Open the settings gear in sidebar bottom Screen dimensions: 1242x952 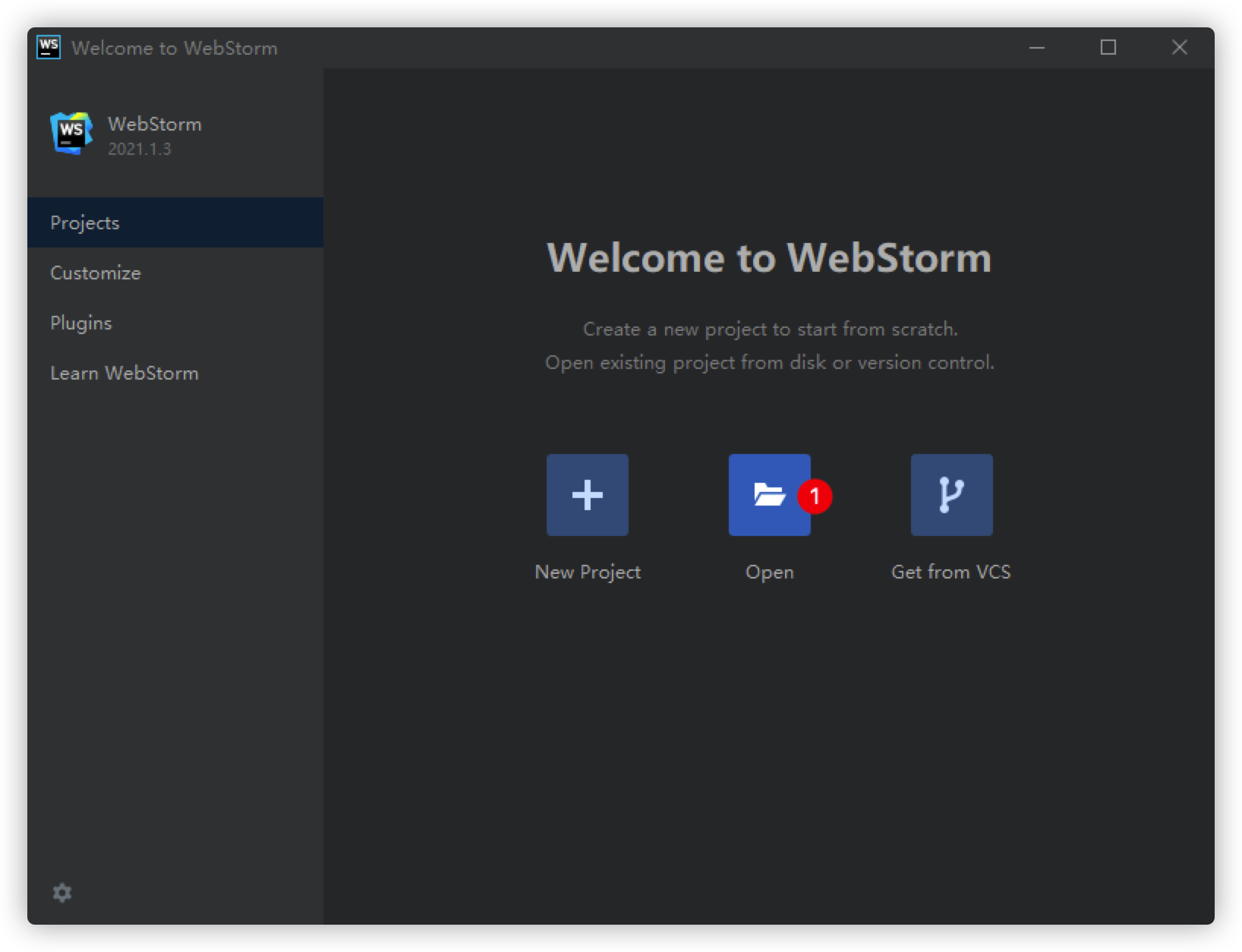(62, 893)
